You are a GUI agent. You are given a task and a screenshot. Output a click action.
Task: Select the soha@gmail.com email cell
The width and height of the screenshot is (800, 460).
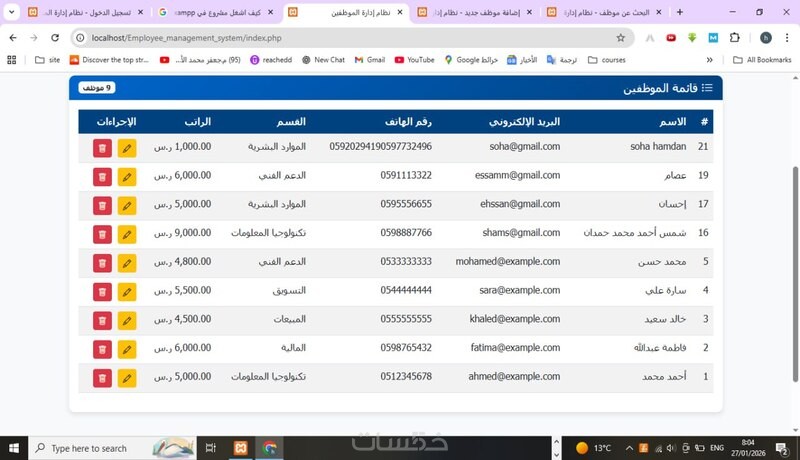pyautogui.click(x=524, y=146)
